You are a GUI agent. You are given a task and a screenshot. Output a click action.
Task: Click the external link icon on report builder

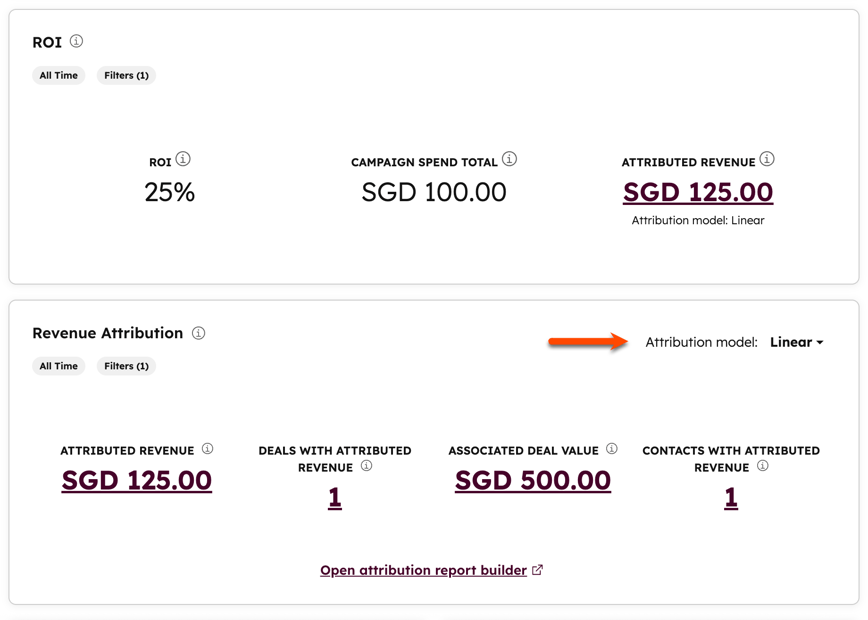(x=537, y=568)
